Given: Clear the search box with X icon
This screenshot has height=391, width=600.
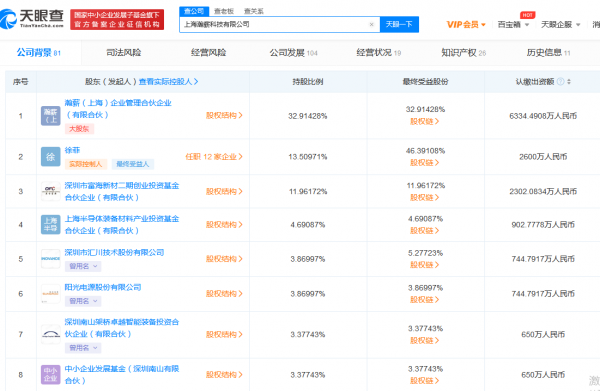Looking at the screenshot, I should point(371,24).
